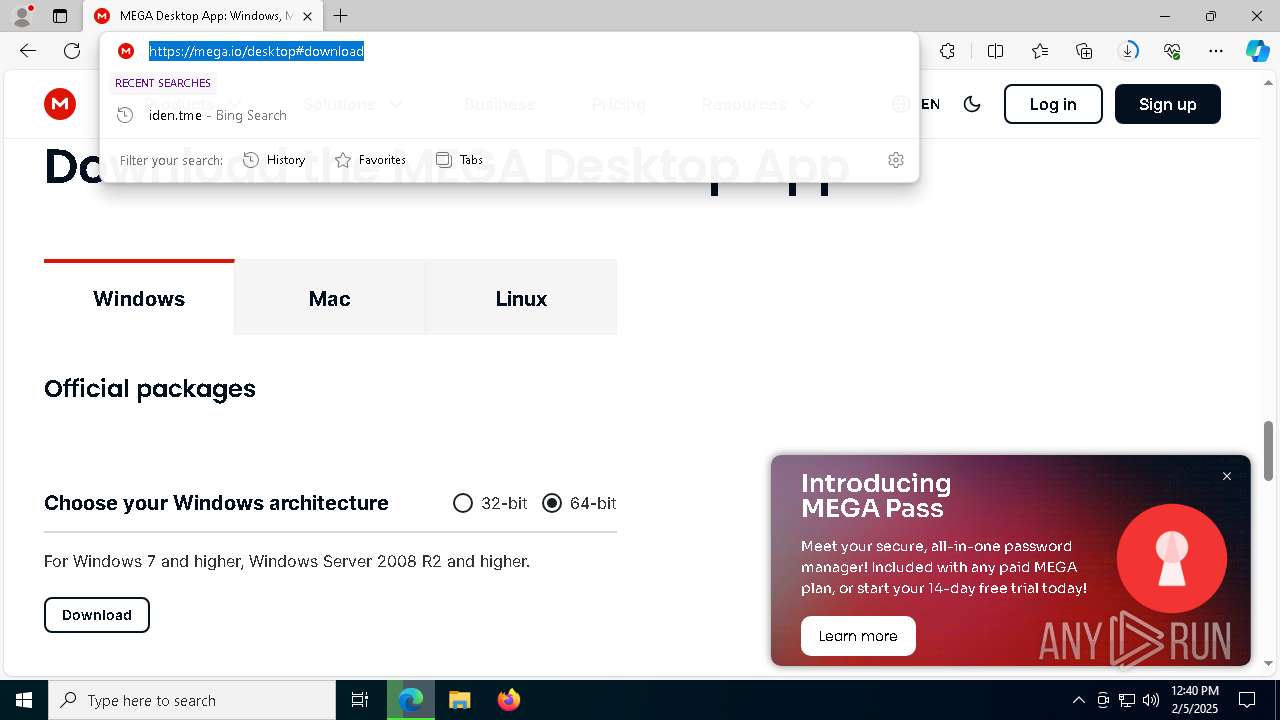
Task: Click the taskbar search box
Action: tap(192, 700)
